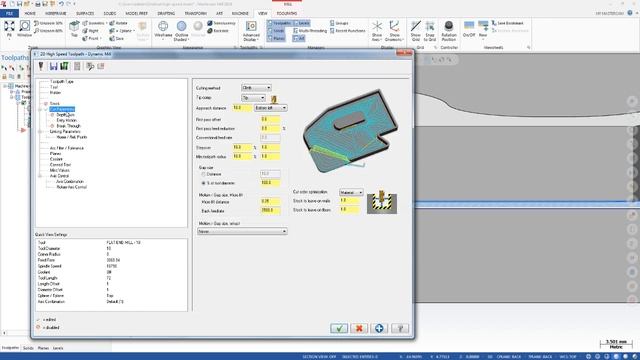Toggle Snap to Grid icon
640x360 pixels.
point(429,27)
